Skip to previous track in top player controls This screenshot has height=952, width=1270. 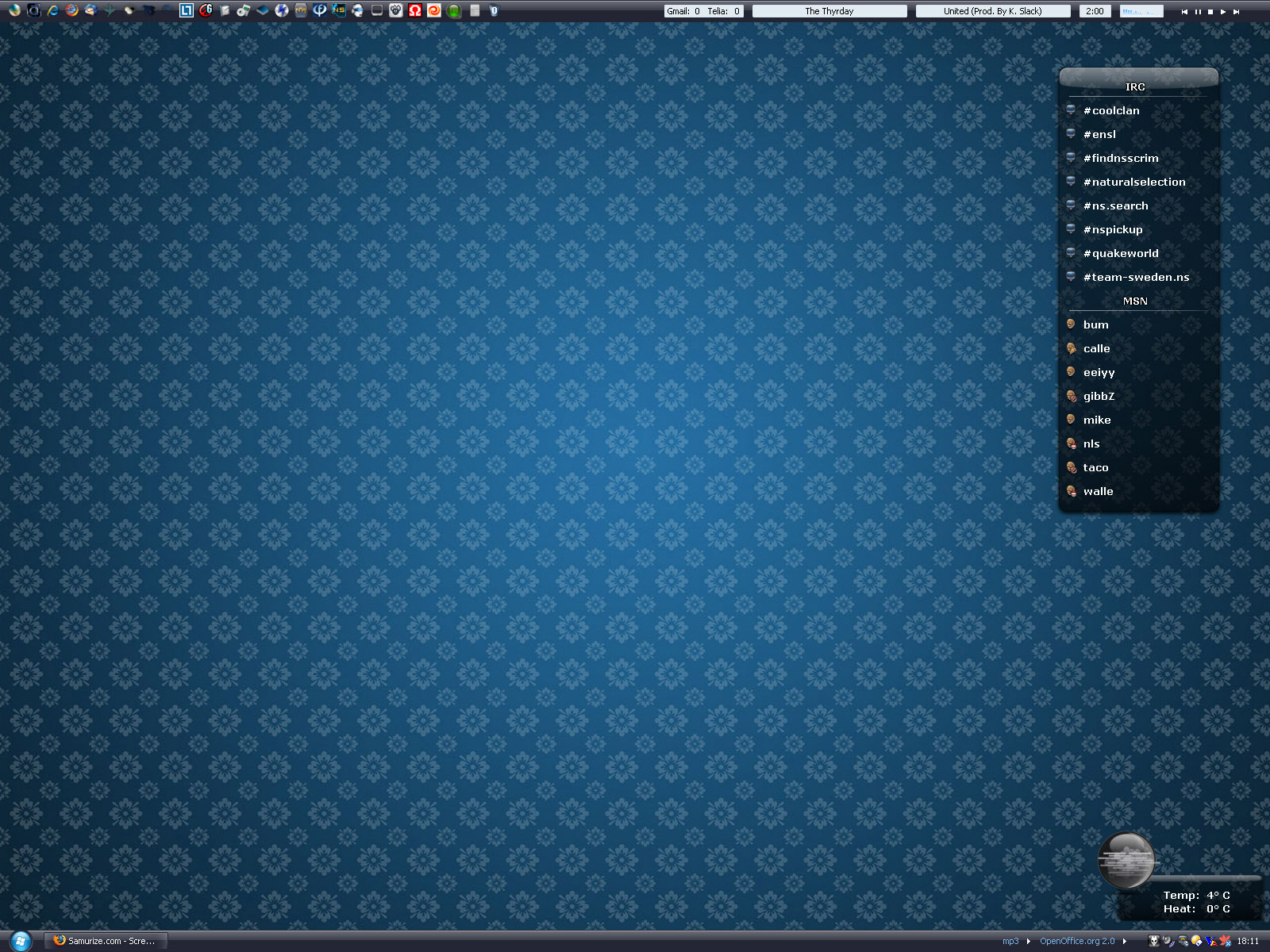point(1185,11)
